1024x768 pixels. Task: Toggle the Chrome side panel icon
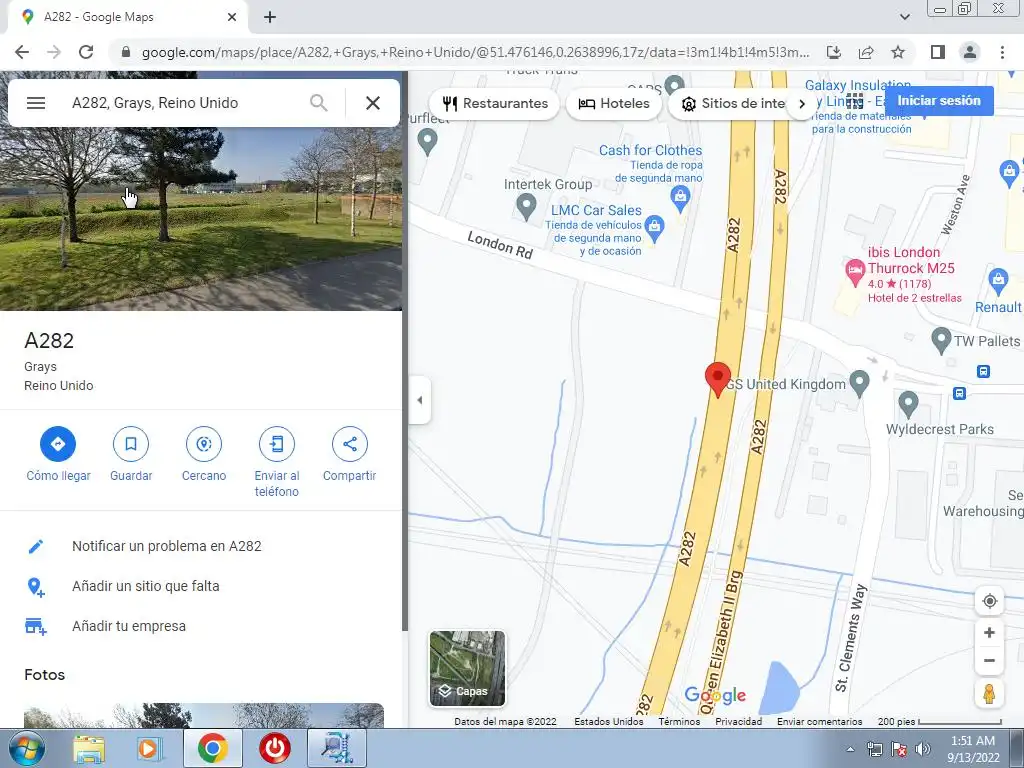click(938, 52)
